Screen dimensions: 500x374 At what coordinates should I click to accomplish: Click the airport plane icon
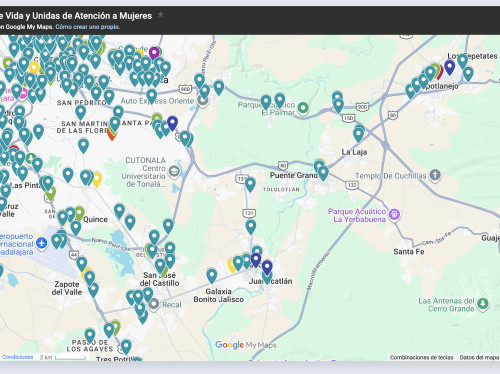click(41, 243)
